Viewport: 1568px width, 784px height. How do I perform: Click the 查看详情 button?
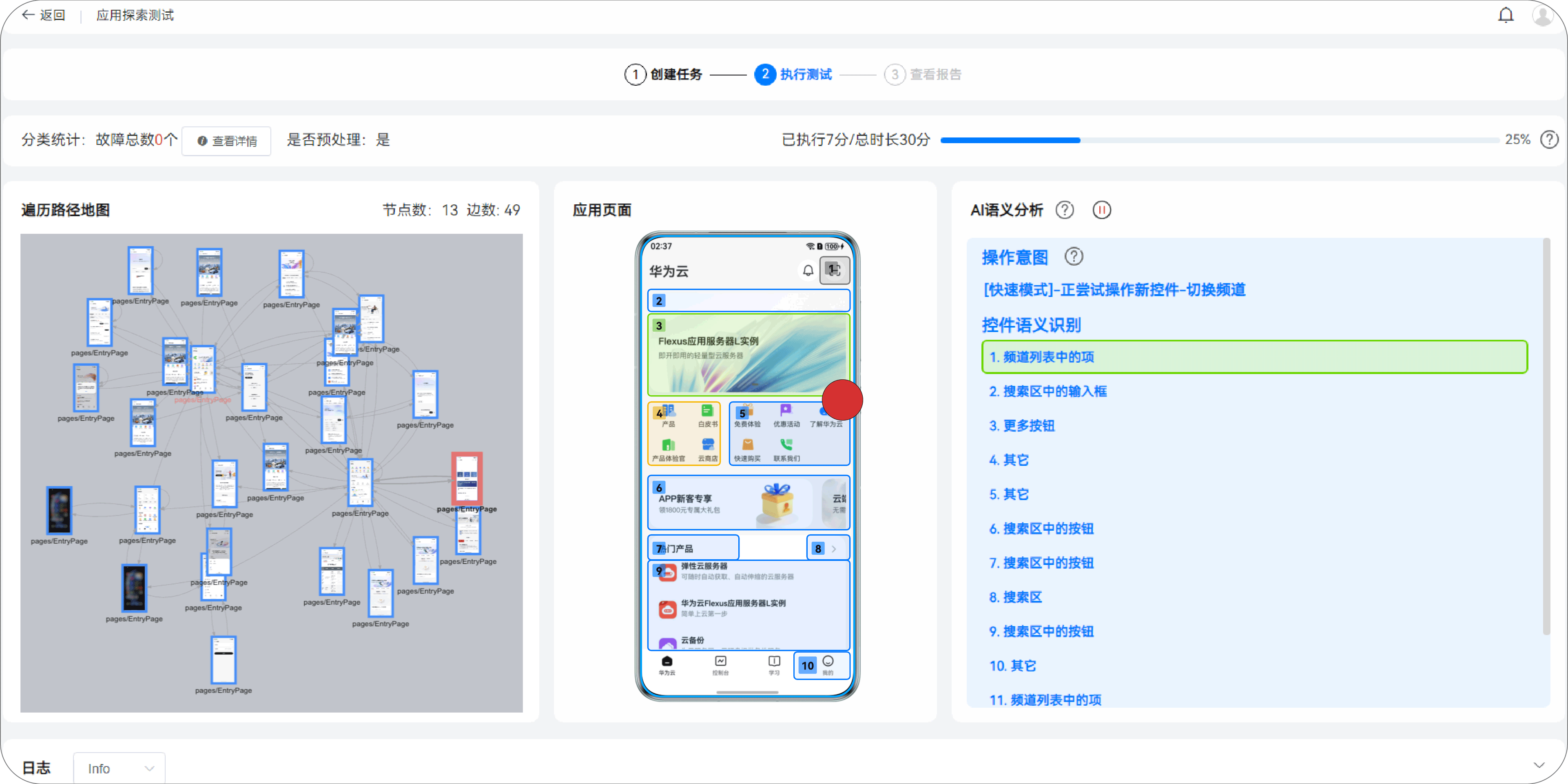tap(226, 141)
